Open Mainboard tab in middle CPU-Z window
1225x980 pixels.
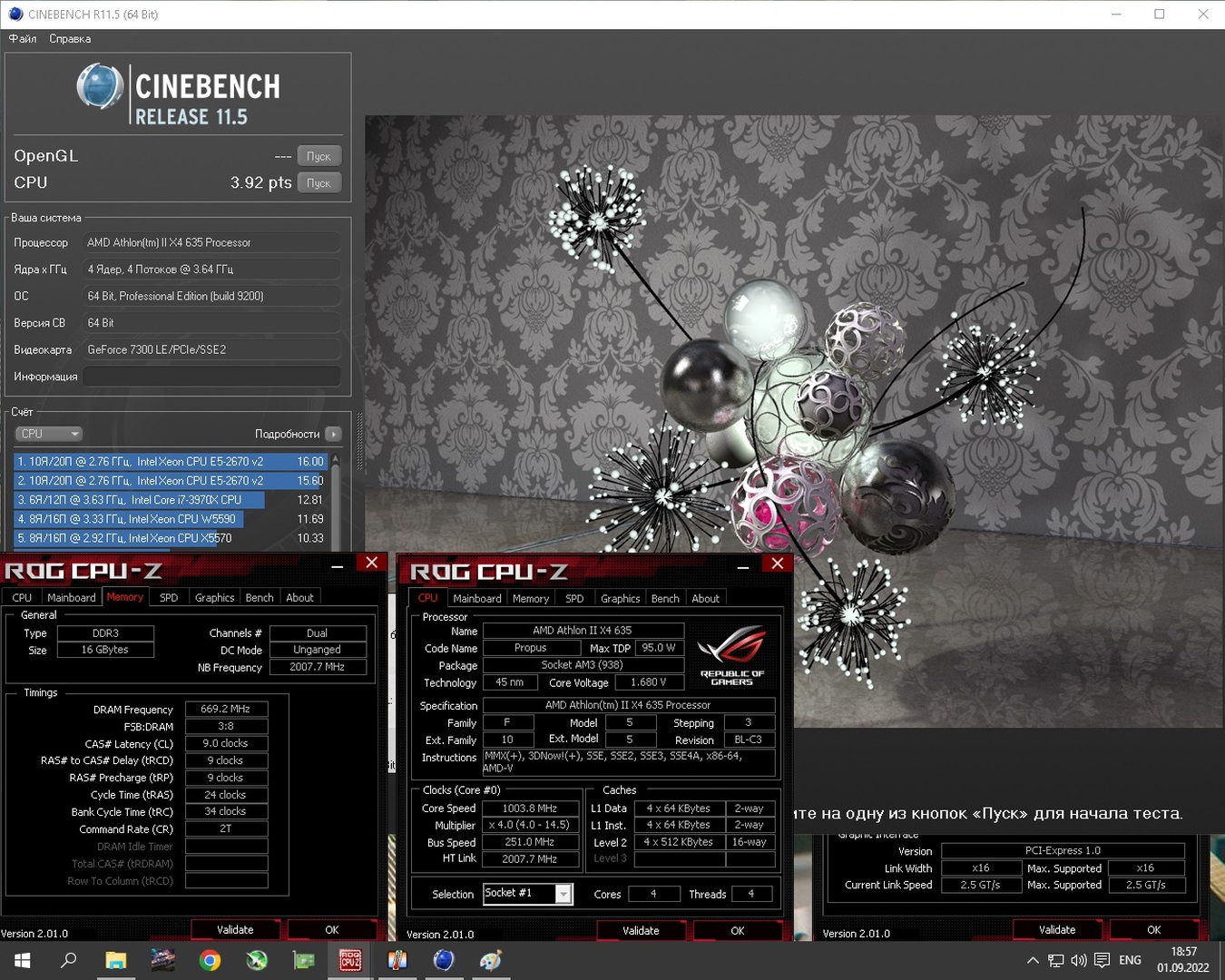(x=477, y=598)
